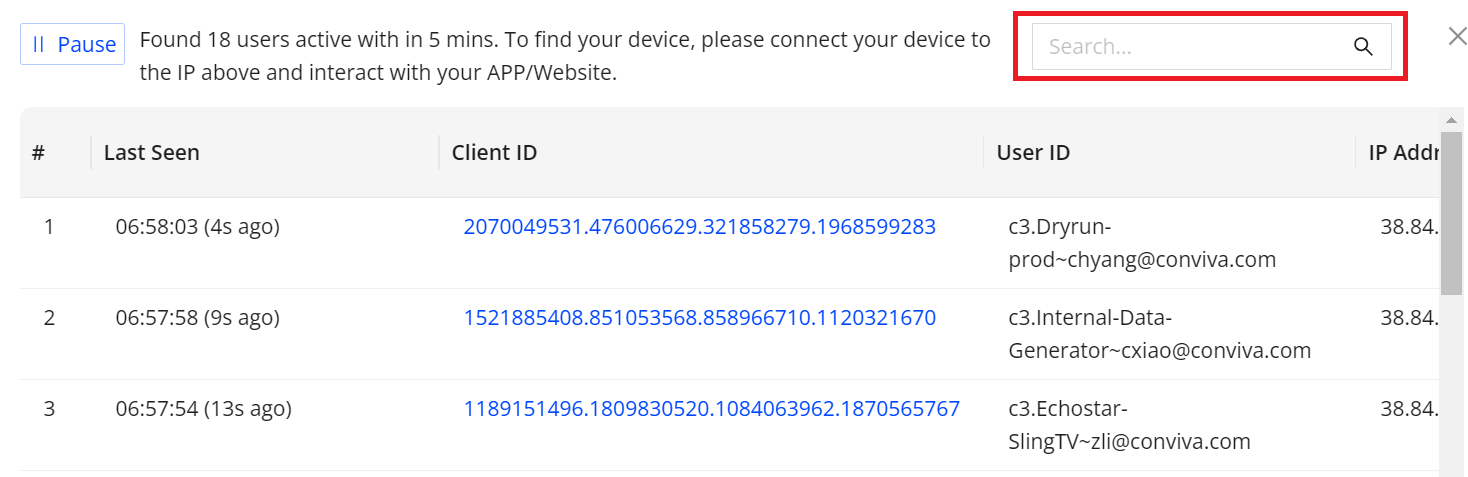Select row 1 last seen 06:58:03
1468x477 pixels.
197,227
